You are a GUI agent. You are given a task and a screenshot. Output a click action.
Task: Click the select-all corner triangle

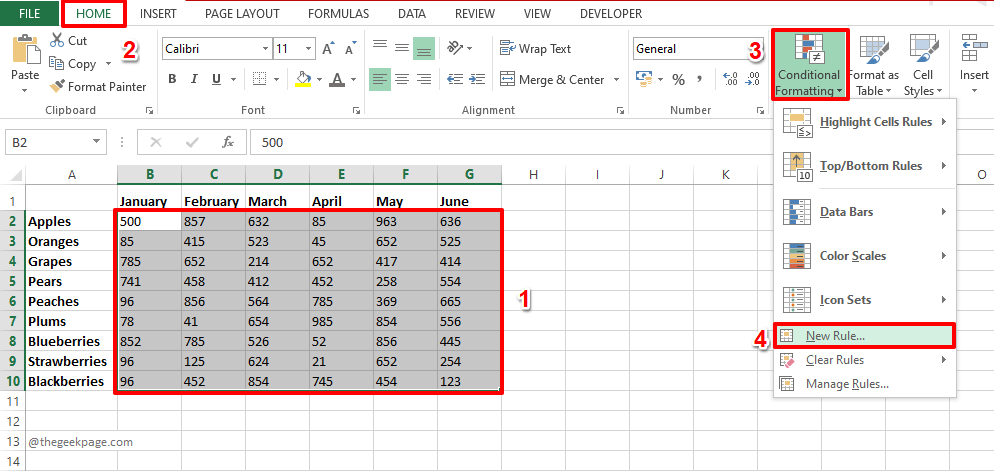click(16, 175)
